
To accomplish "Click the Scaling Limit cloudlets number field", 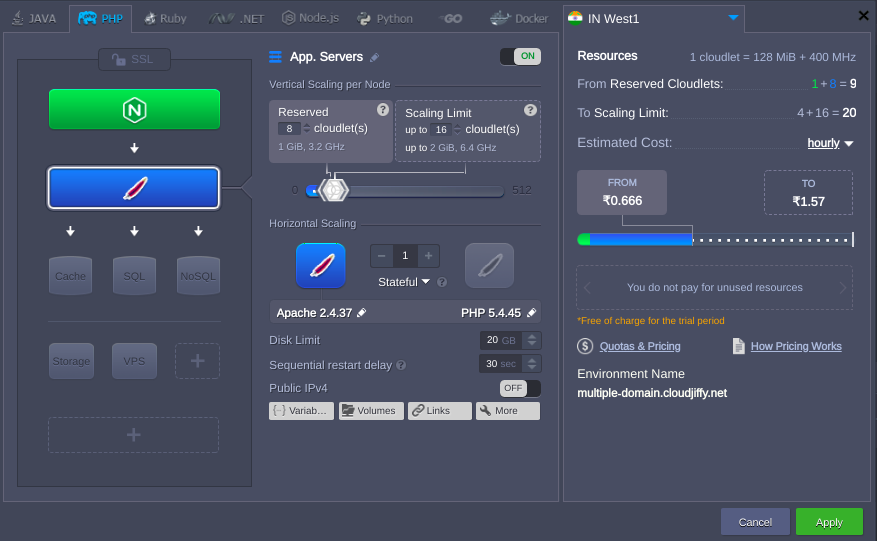I will click(x=441, y=130).
